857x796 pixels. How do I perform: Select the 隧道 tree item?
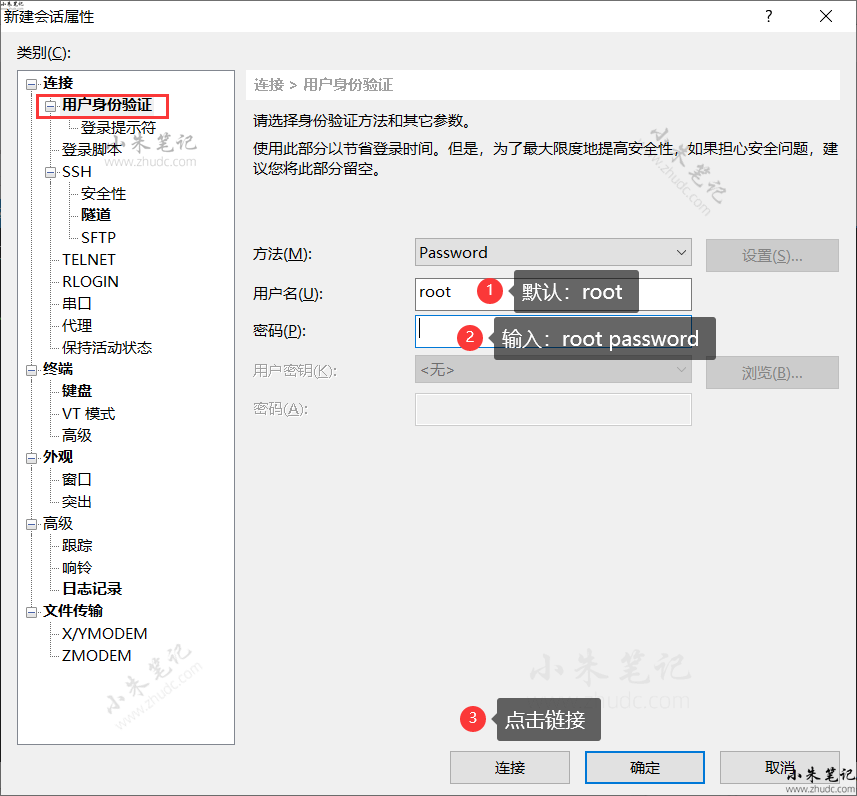point(96,215)
